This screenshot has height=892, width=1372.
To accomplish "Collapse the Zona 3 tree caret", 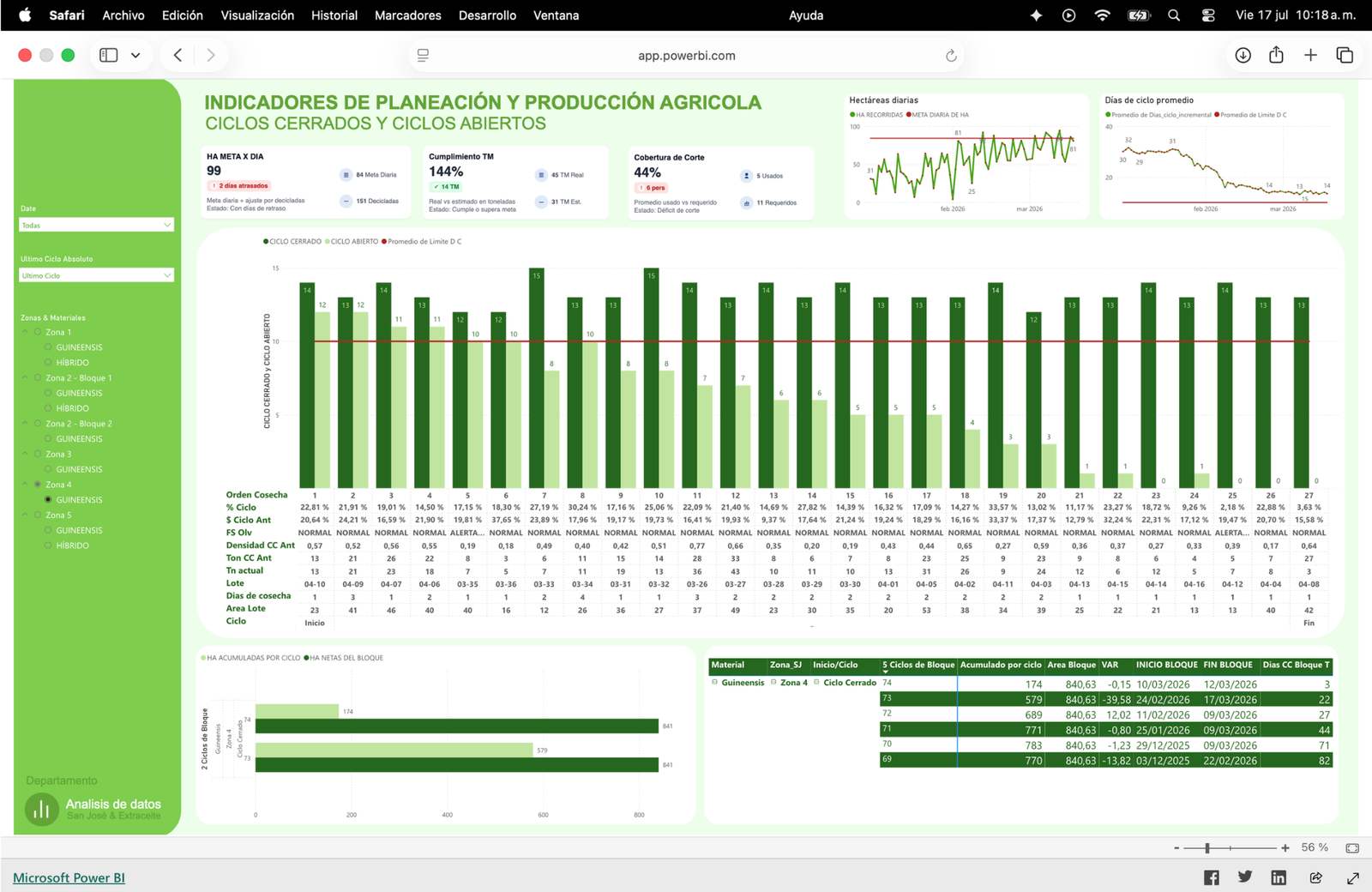I will click(25, 455).
